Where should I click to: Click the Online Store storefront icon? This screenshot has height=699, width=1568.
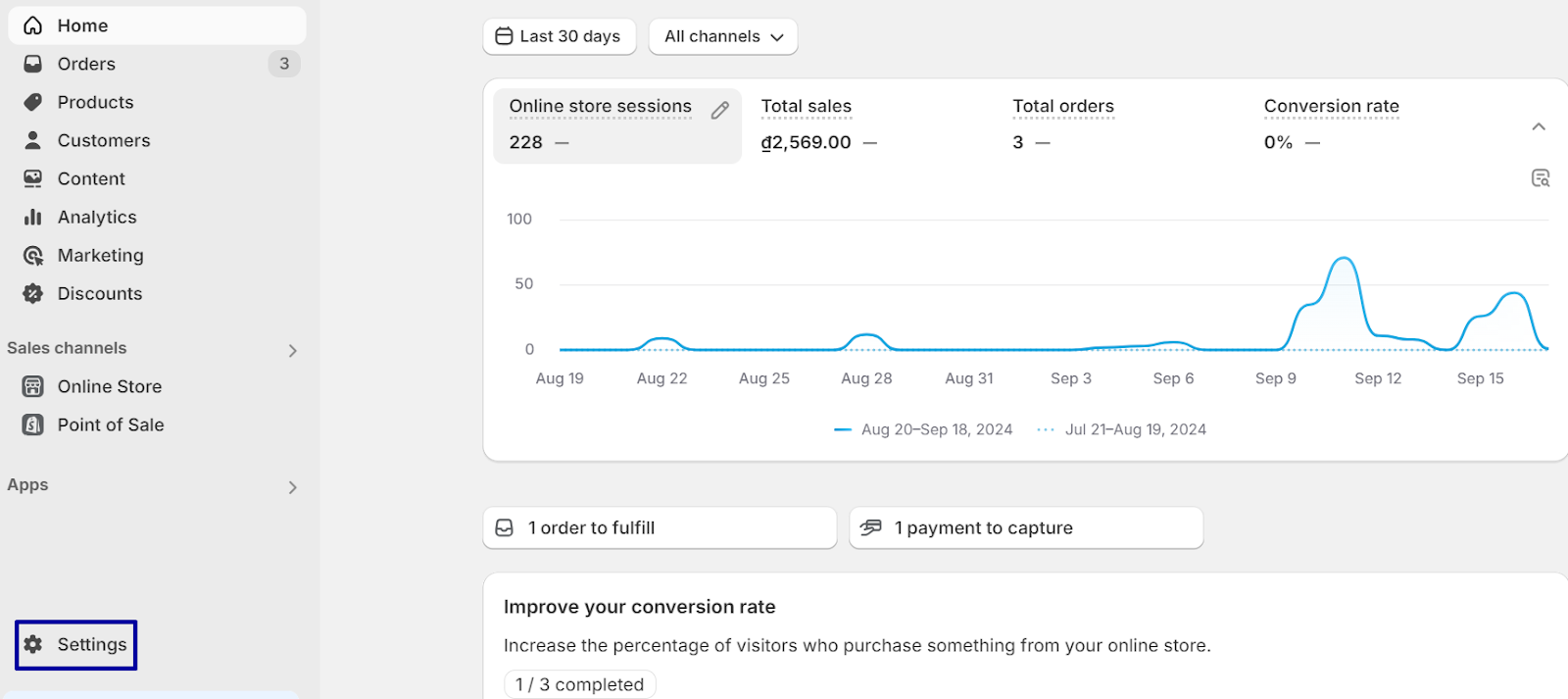(32, 386)
